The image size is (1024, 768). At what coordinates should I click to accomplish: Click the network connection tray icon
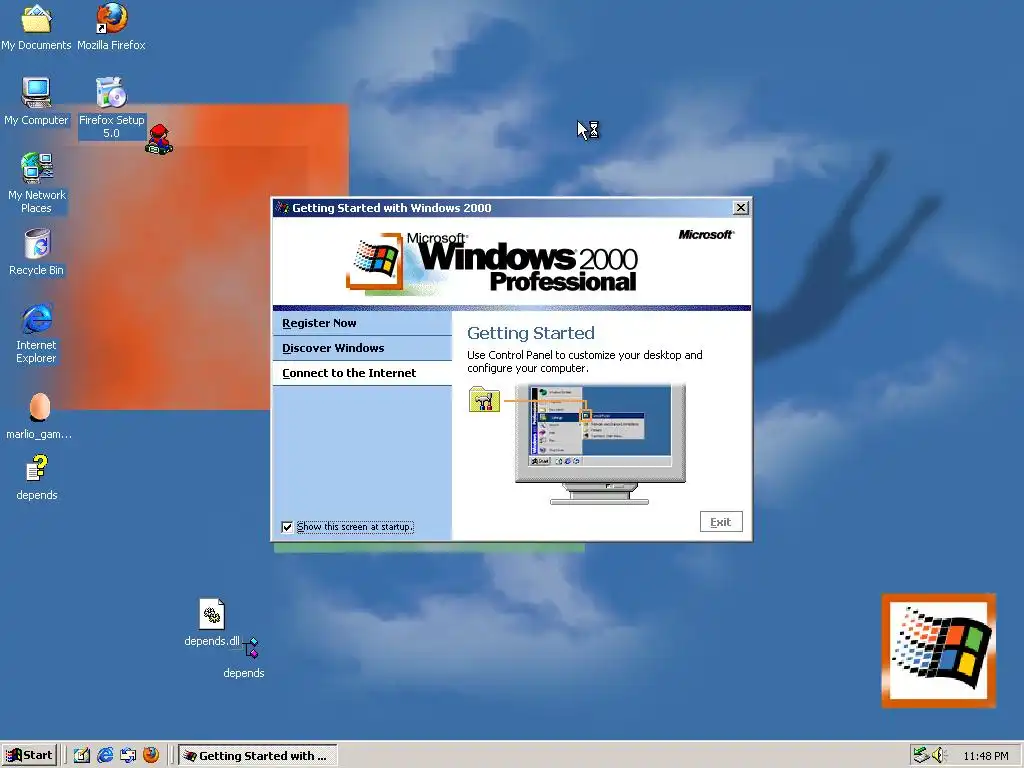point(921,755)
